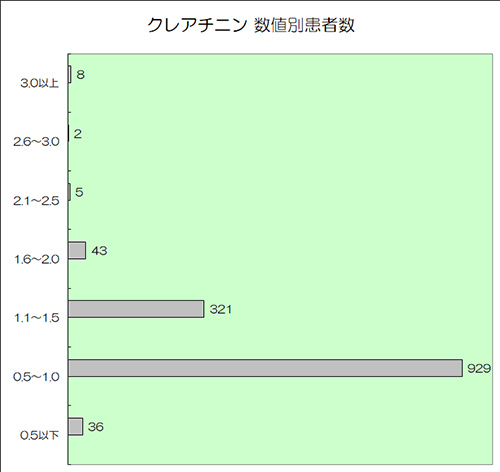Select the 36 bar for 0.5以下

point(76,427)
